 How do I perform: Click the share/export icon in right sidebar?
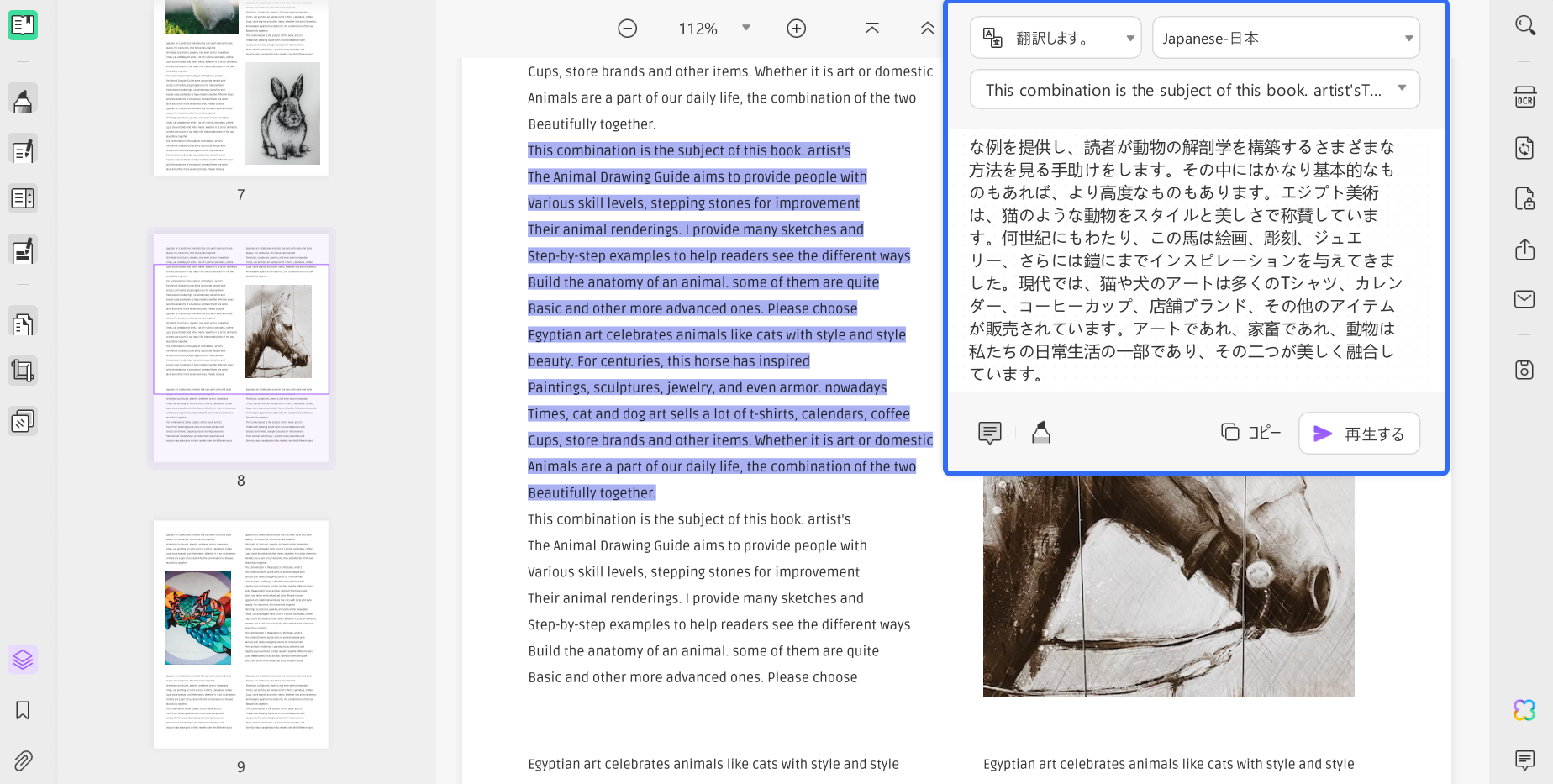1524,250
